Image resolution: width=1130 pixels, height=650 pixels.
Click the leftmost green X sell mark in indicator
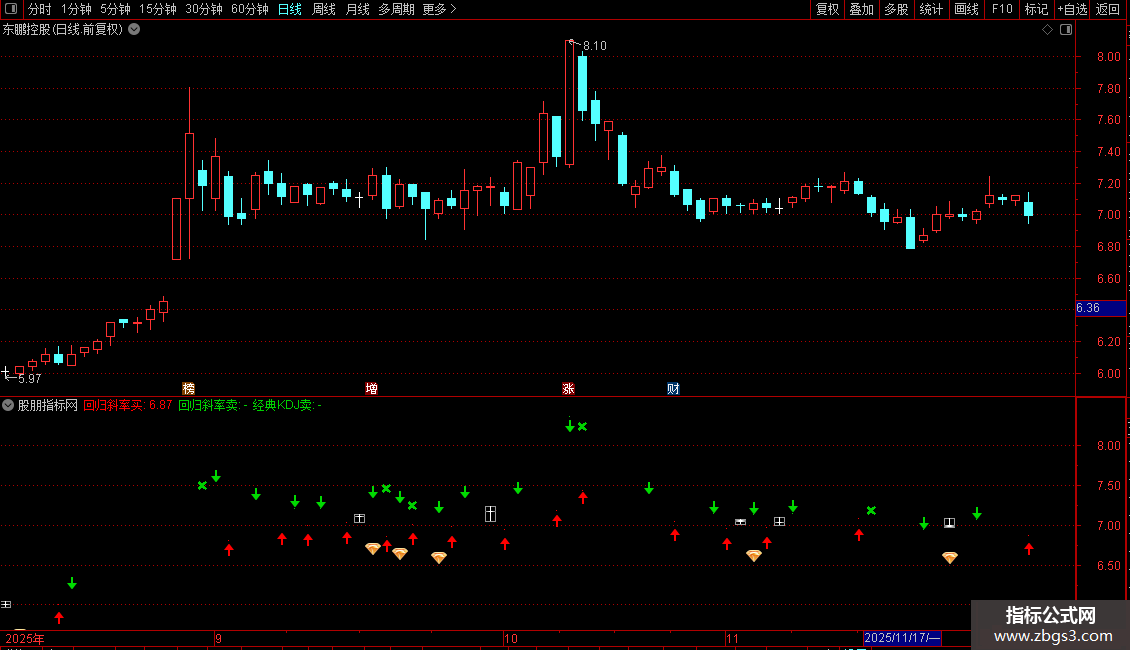[x=203, y=485]
